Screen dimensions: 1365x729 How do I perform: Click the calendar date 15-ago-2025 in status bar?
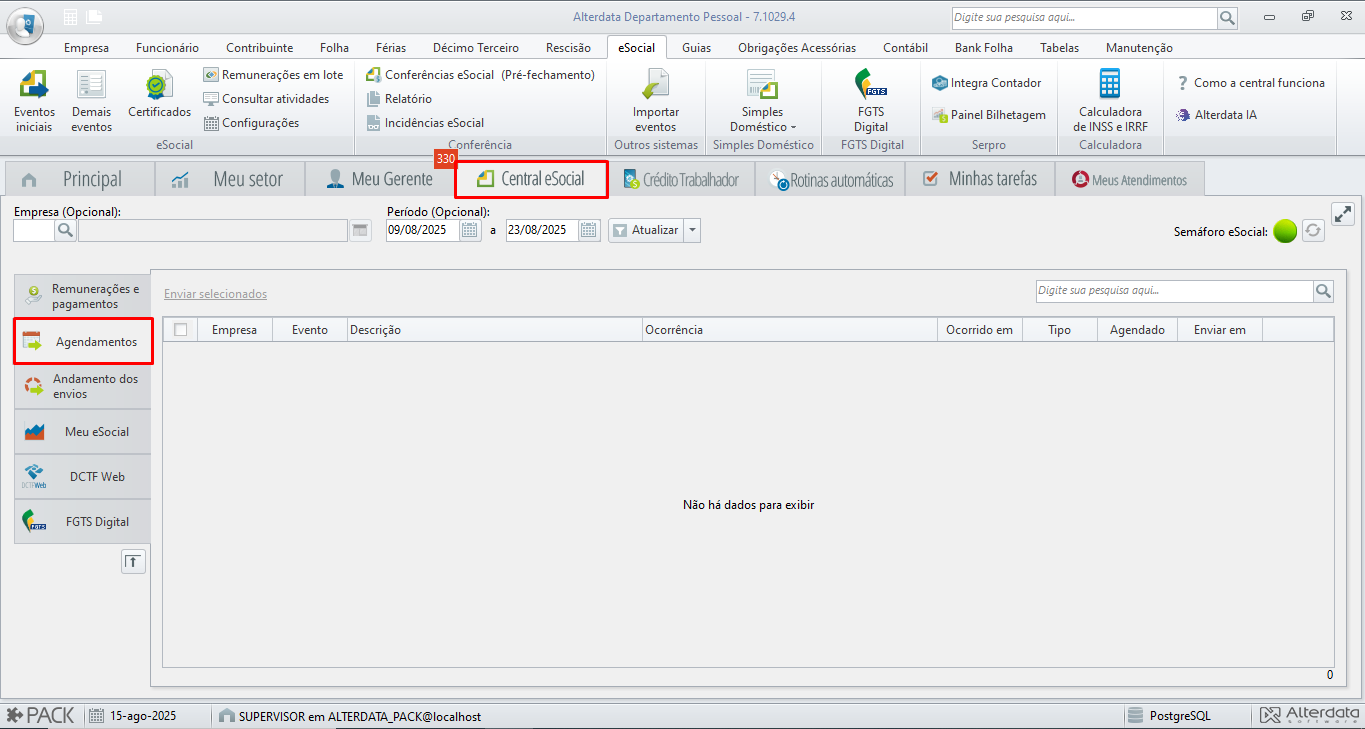click(133, 716)
